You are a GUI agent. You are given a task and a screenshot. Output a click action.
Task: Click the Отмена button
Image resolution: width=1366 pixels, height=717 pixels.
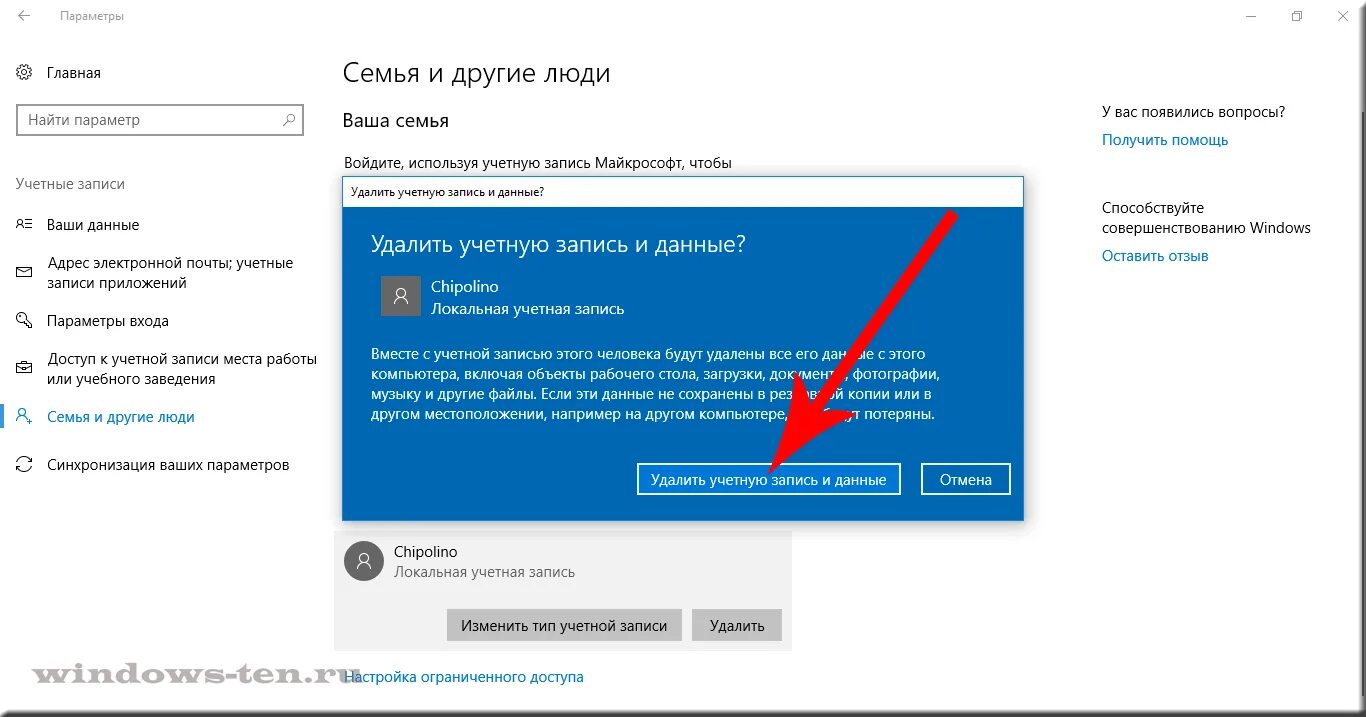966,479
